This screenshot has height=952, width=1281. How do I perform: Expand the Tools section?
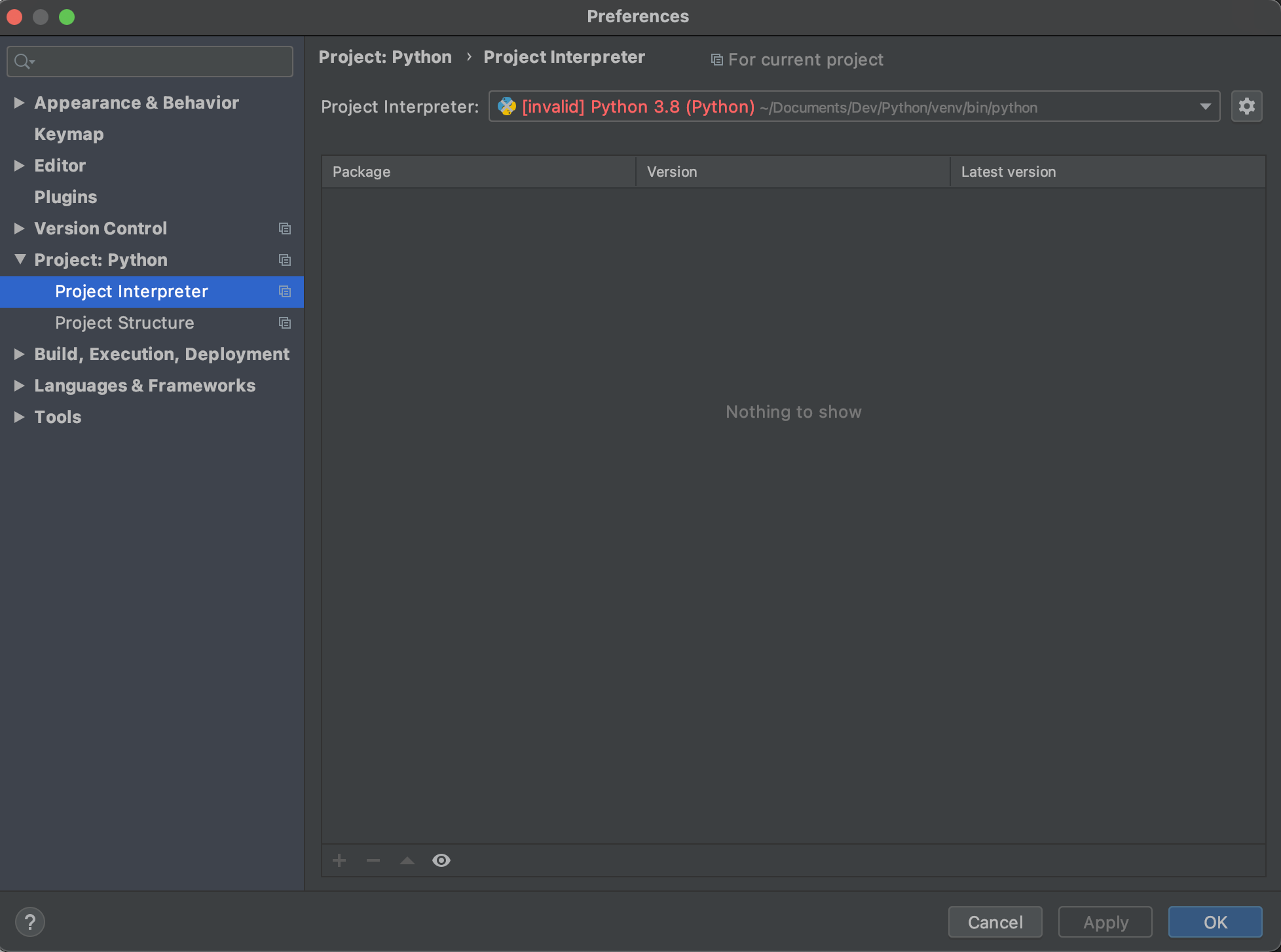[19, 417]
